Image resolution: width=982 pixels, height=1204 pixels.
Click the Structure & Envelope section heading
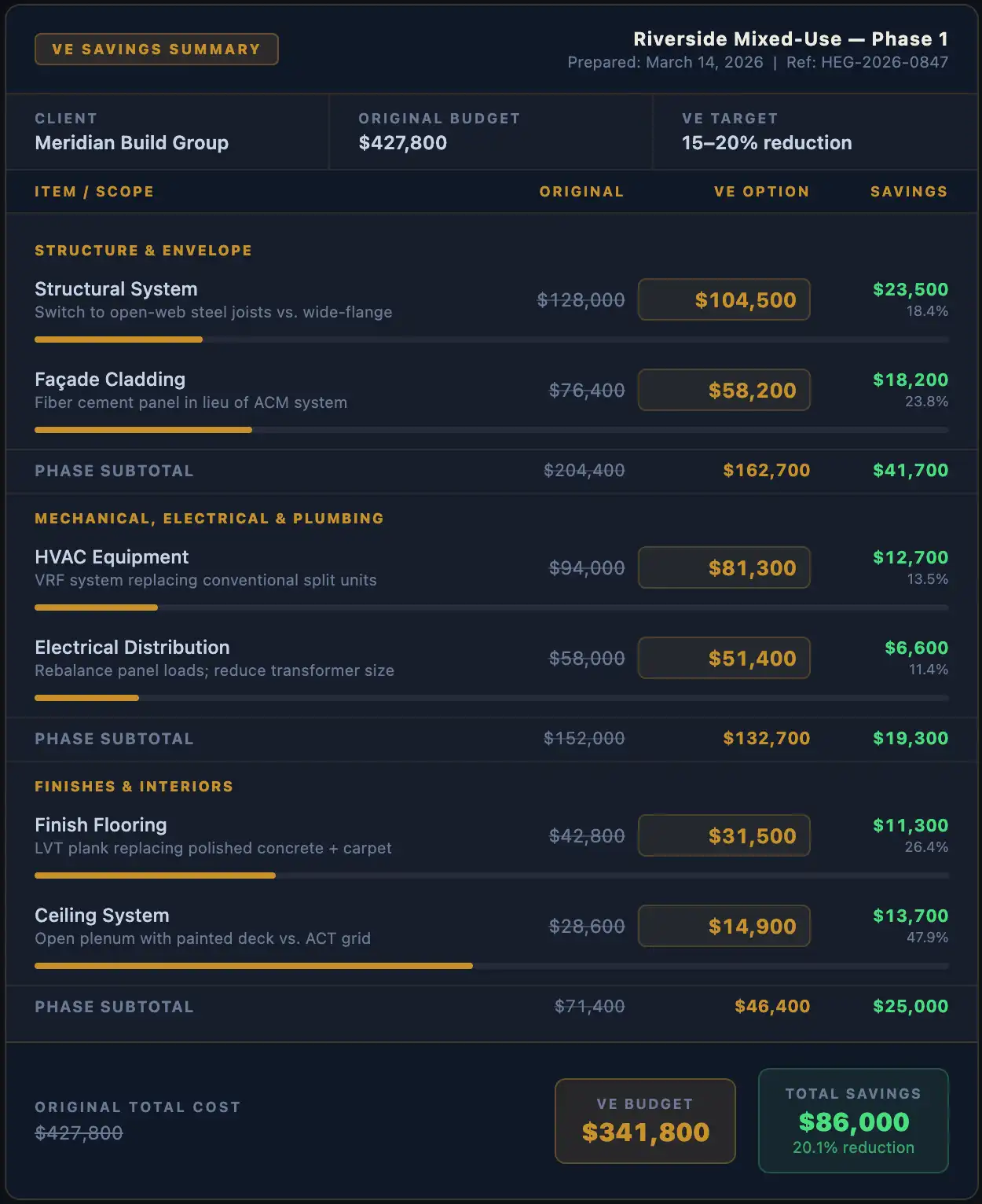tap(143, 251)
